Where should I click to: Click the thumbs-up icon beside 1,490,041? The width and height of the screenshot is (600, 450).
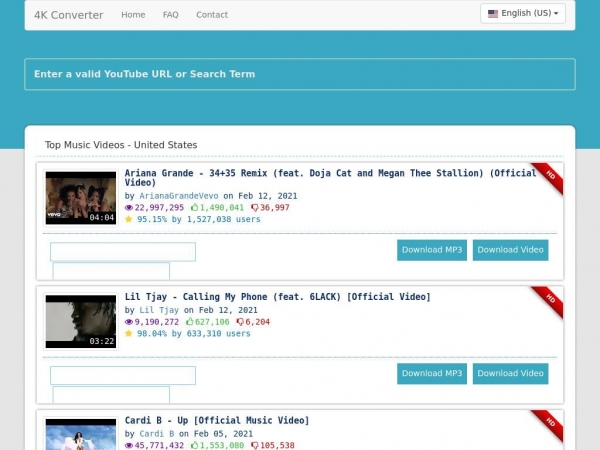click(194, 207)
